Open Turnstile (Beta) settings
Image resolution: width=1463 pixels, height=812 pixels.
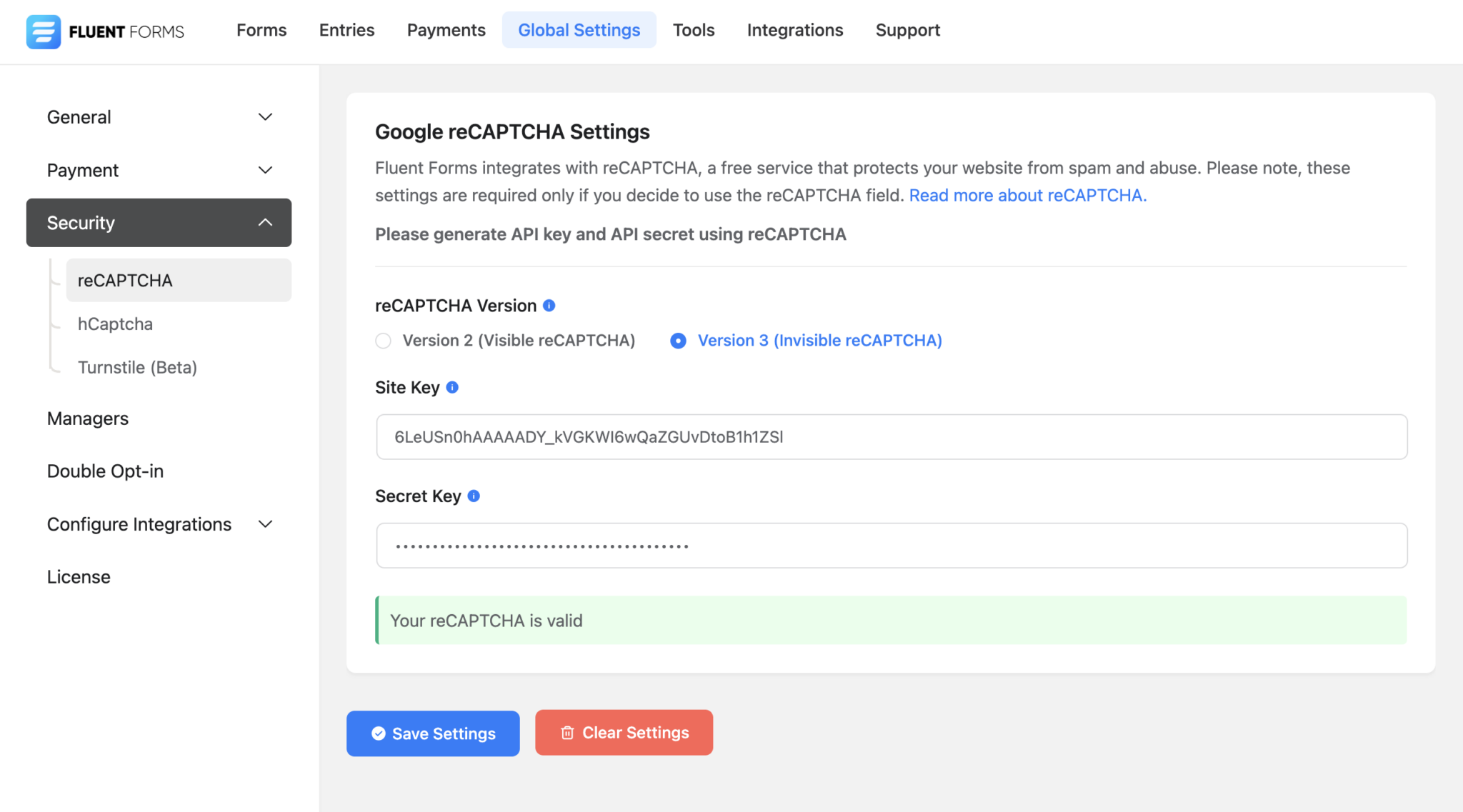tap(137, 367)
